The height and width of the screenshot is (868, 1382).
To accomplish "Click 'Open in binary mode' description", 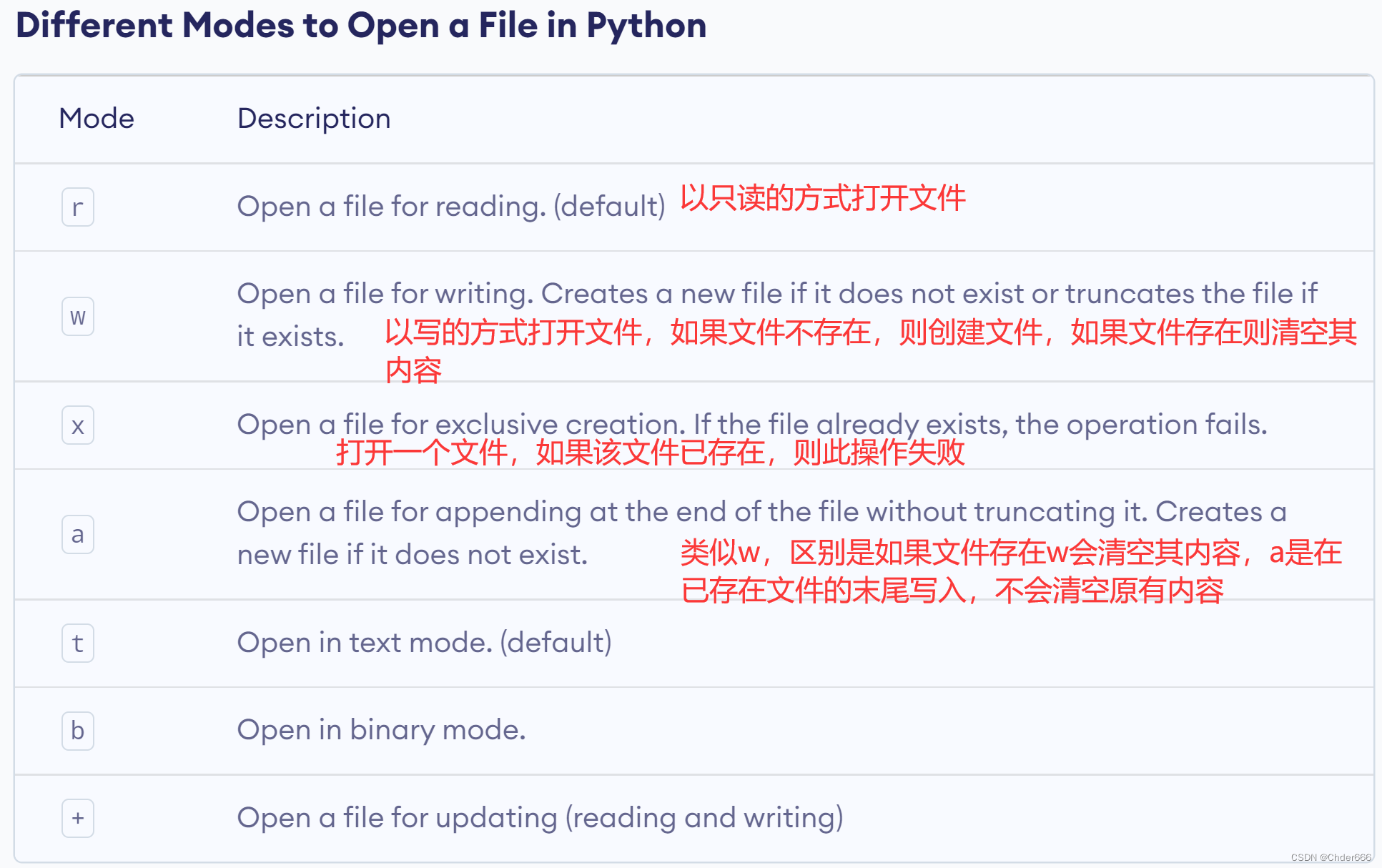I will pos(381,730).
